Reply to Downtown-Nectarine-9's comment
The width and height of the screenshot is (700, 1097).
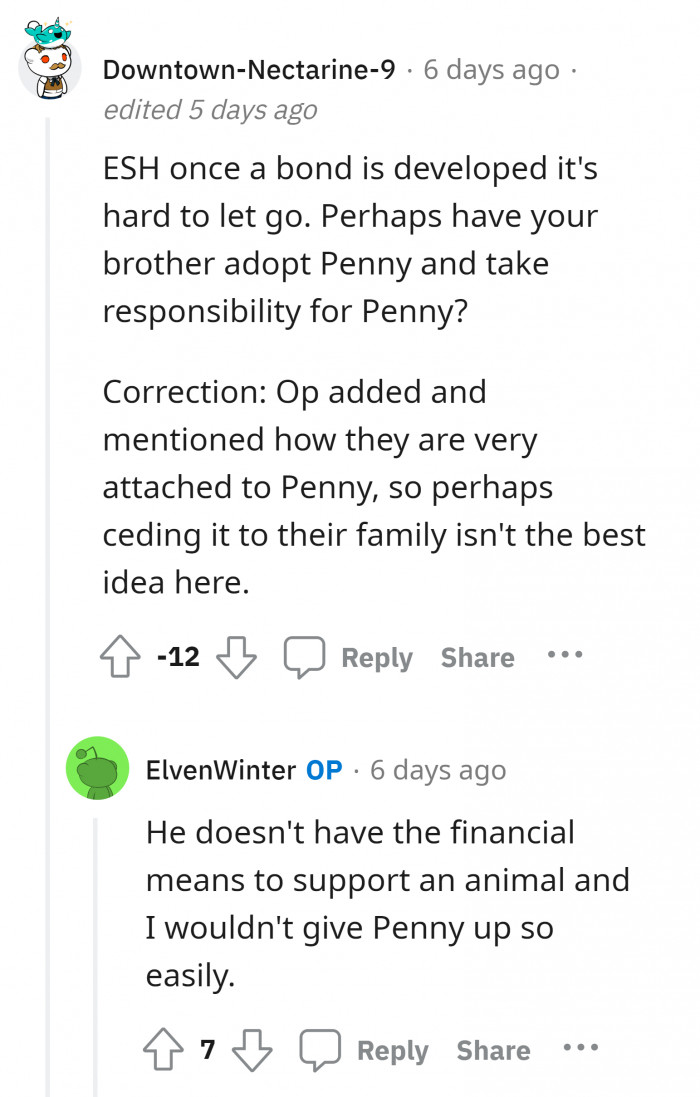click(x=377, y=657)
